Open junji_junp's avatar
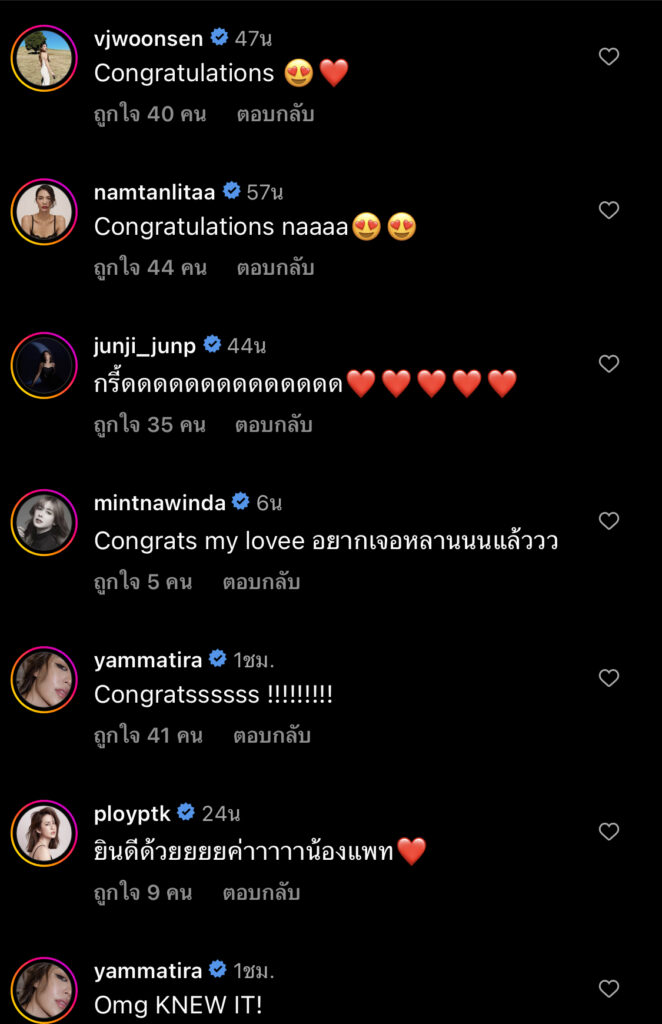Image resolution: width=662 pixels, height=1024 pixels. [x=44, y=366]
